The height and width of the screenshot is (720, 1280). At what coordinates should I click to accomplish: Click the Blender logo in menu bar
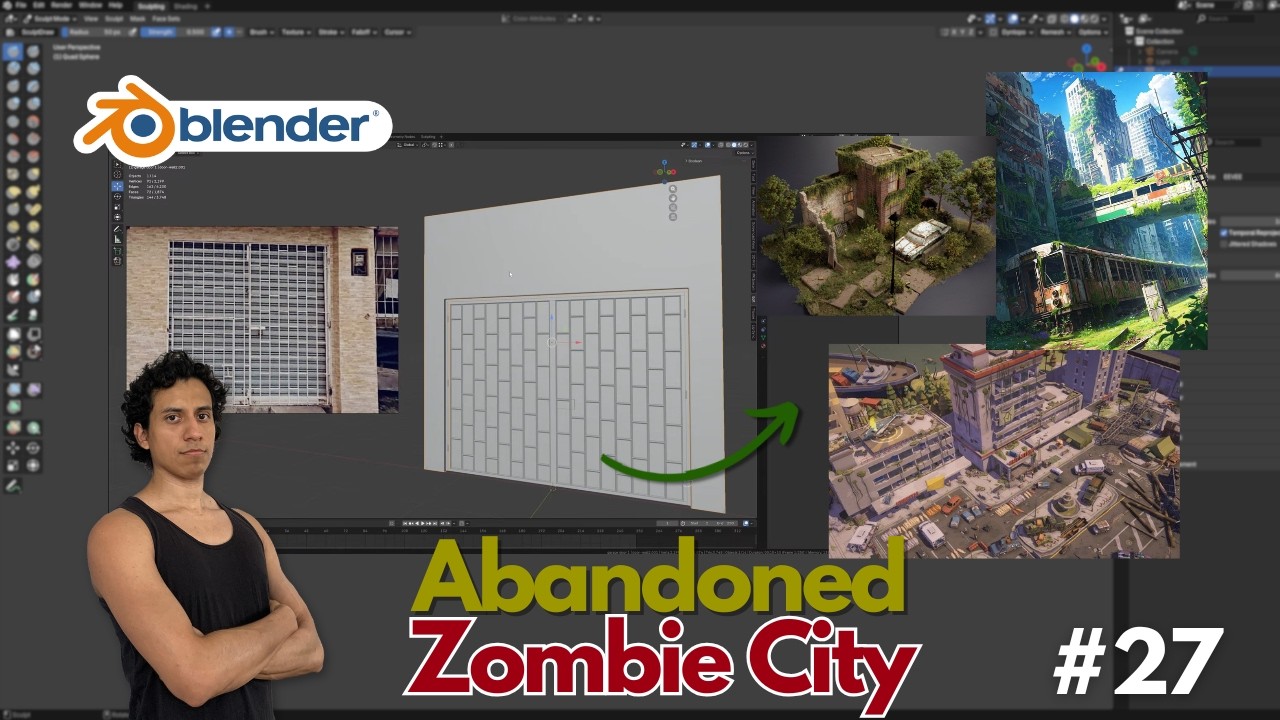(7, 6)
